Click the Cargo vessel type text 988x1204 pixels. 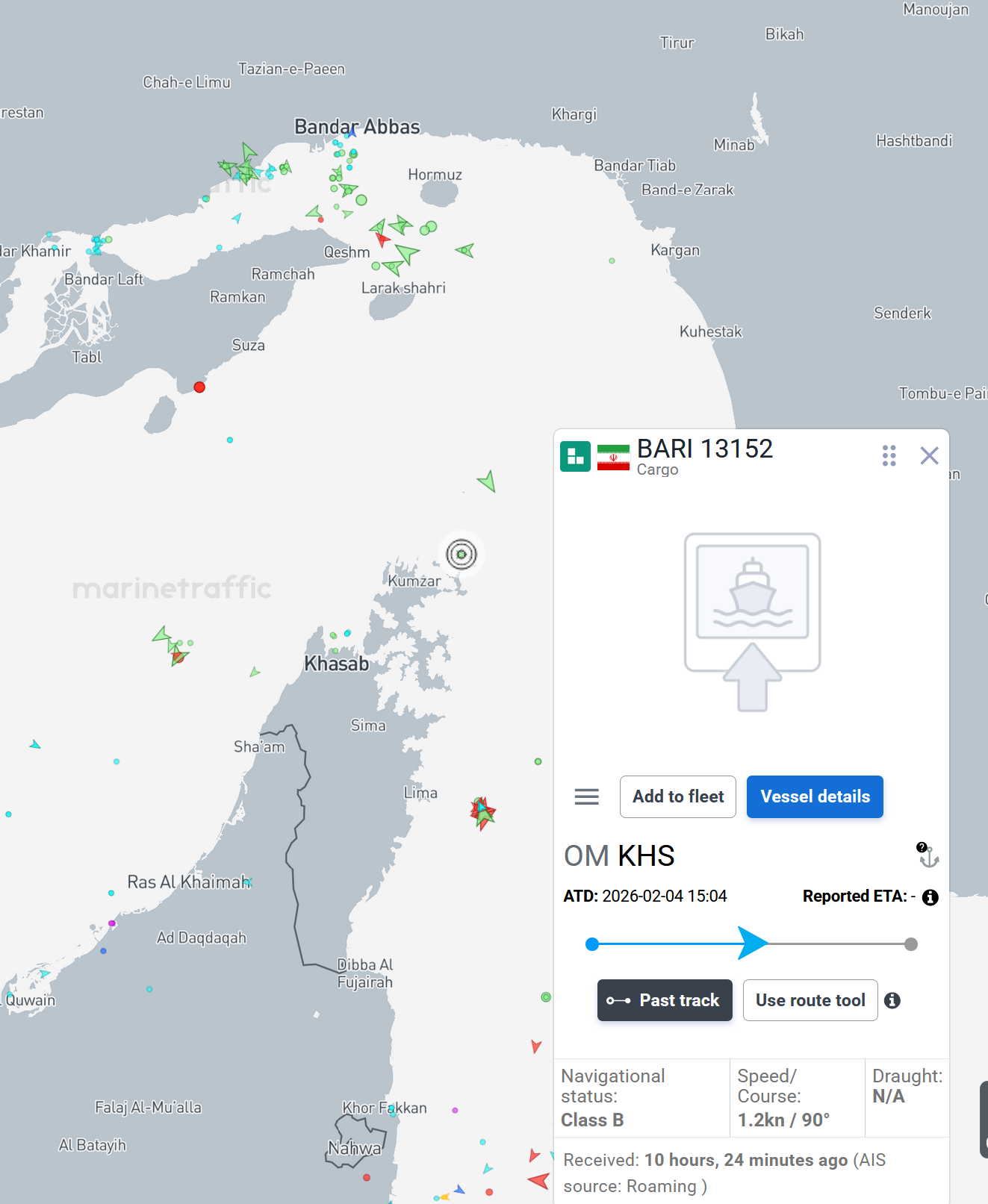click(657, 470)
